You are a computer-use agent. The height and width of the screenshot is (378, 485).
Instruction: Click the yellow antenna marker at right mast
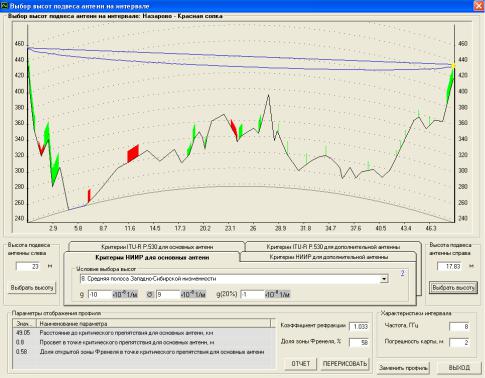[x=453, y=66]
